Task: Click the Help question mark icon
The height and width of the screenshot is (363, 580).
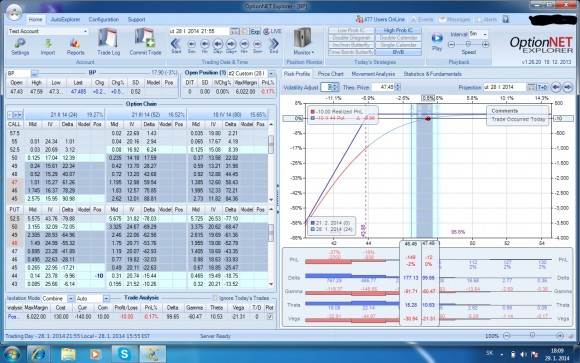Action: pyautogui.click(x=506, y=19)
